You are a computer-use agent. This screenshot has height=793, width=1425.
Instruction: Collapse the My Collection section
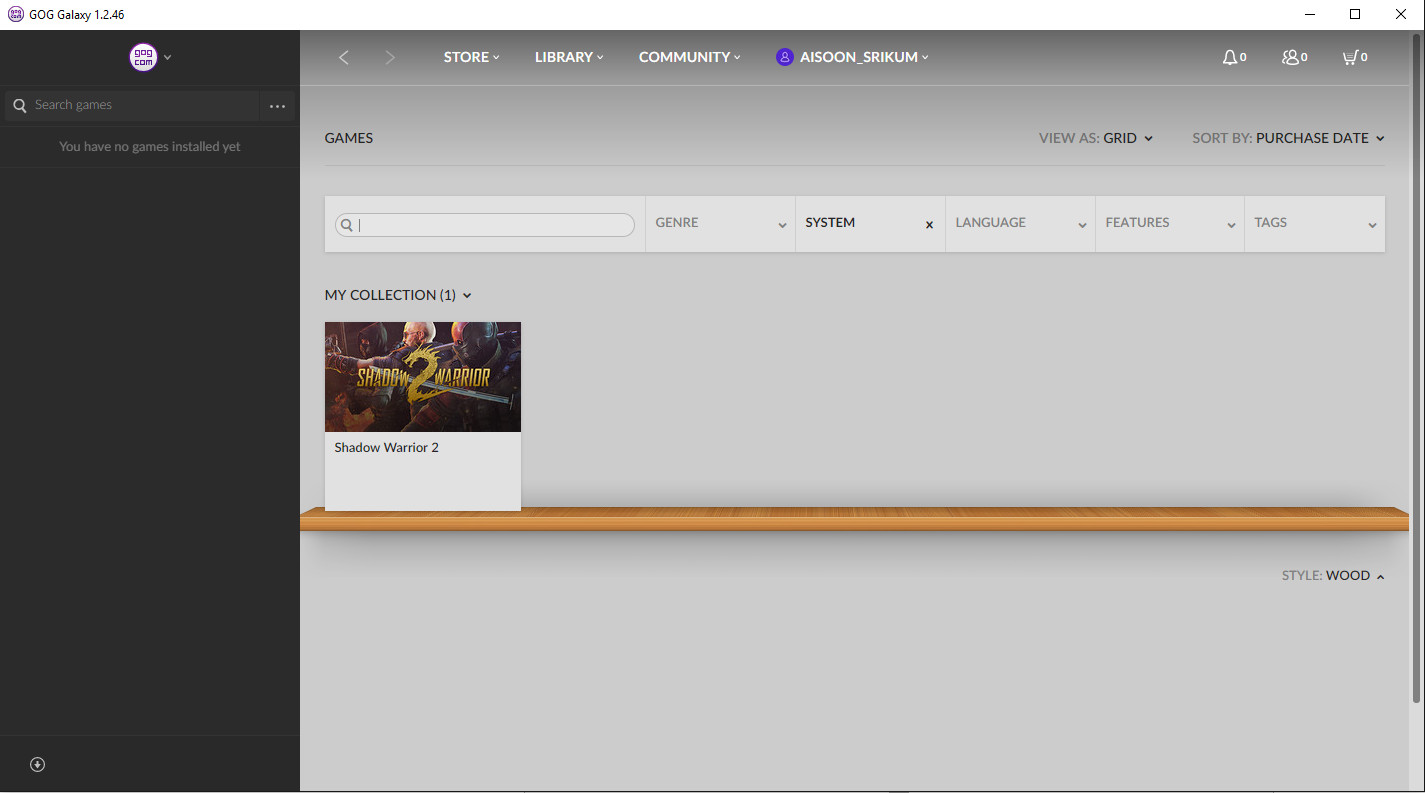pos(398,295)
